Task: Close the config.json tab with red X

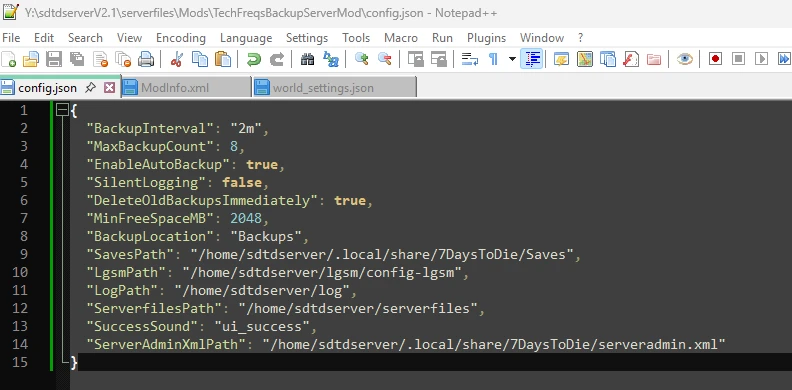Action: tap(109, 88)
